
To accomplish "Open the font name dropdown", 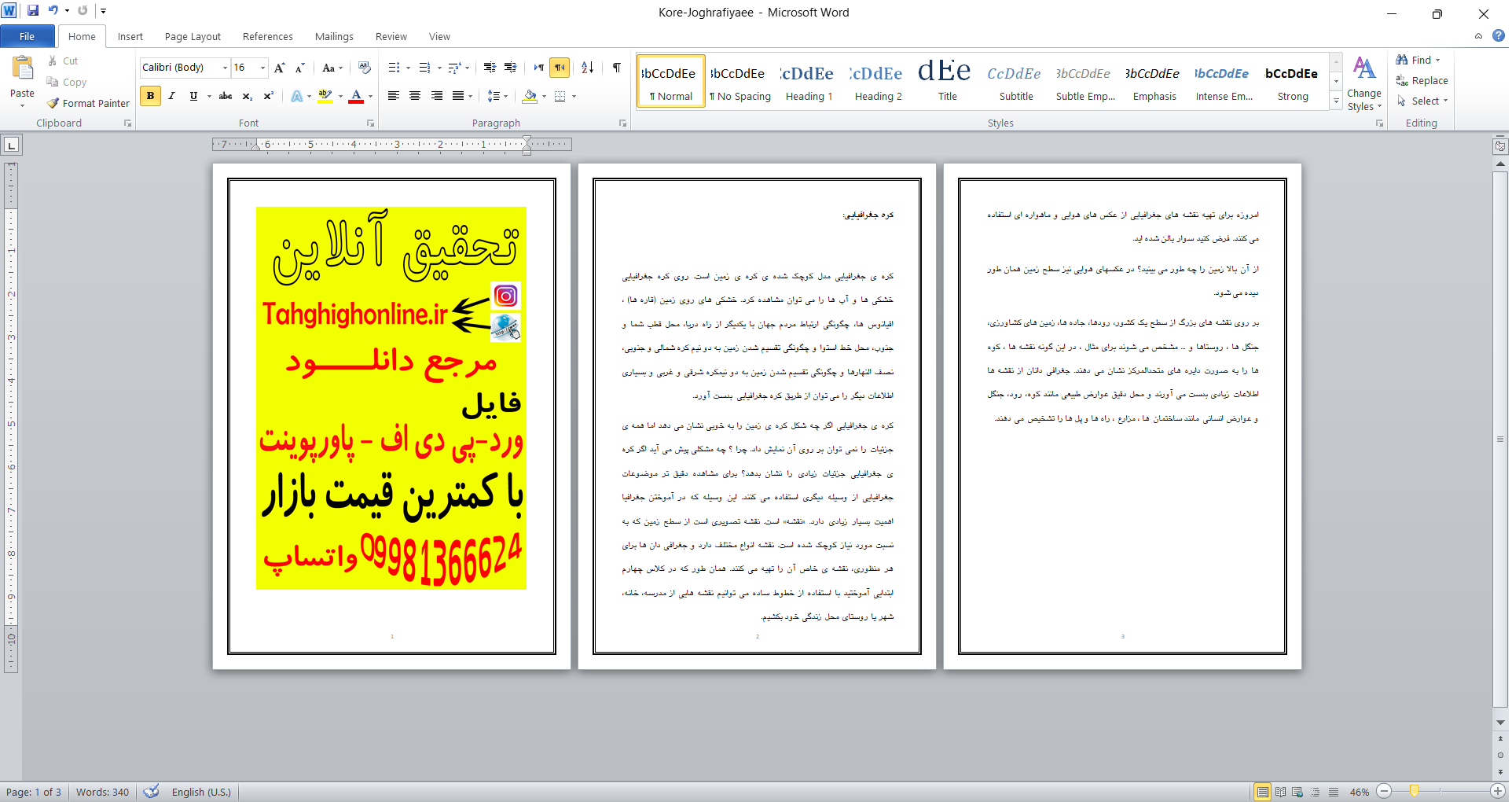I will click(x=225, y=68).
